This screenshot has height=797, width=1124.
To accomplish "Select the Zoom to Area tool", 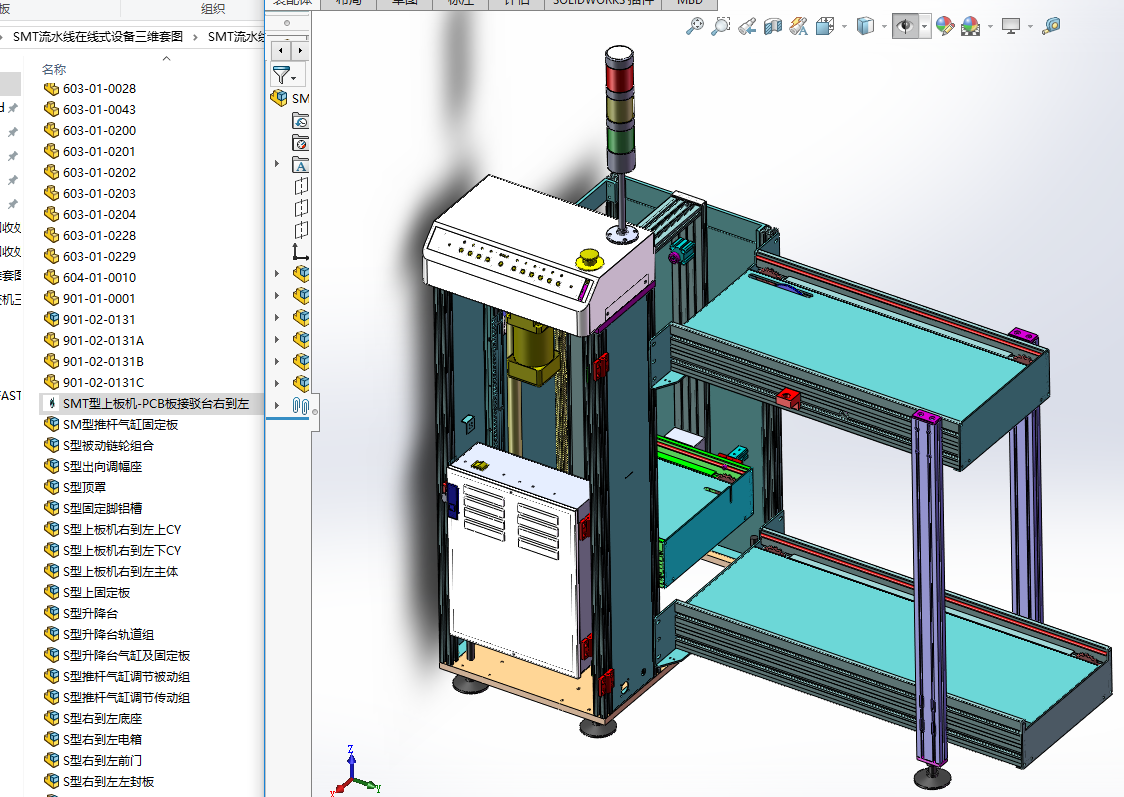I will pyautogui.click(x=720, y=27).
